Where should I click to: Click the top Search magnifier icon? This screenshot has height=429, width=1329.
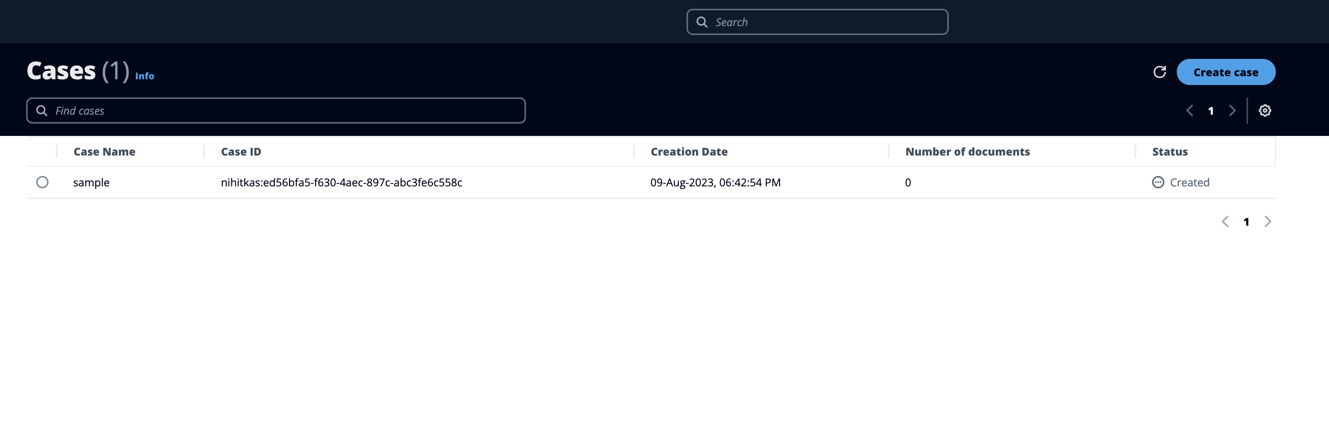[702, 22]
